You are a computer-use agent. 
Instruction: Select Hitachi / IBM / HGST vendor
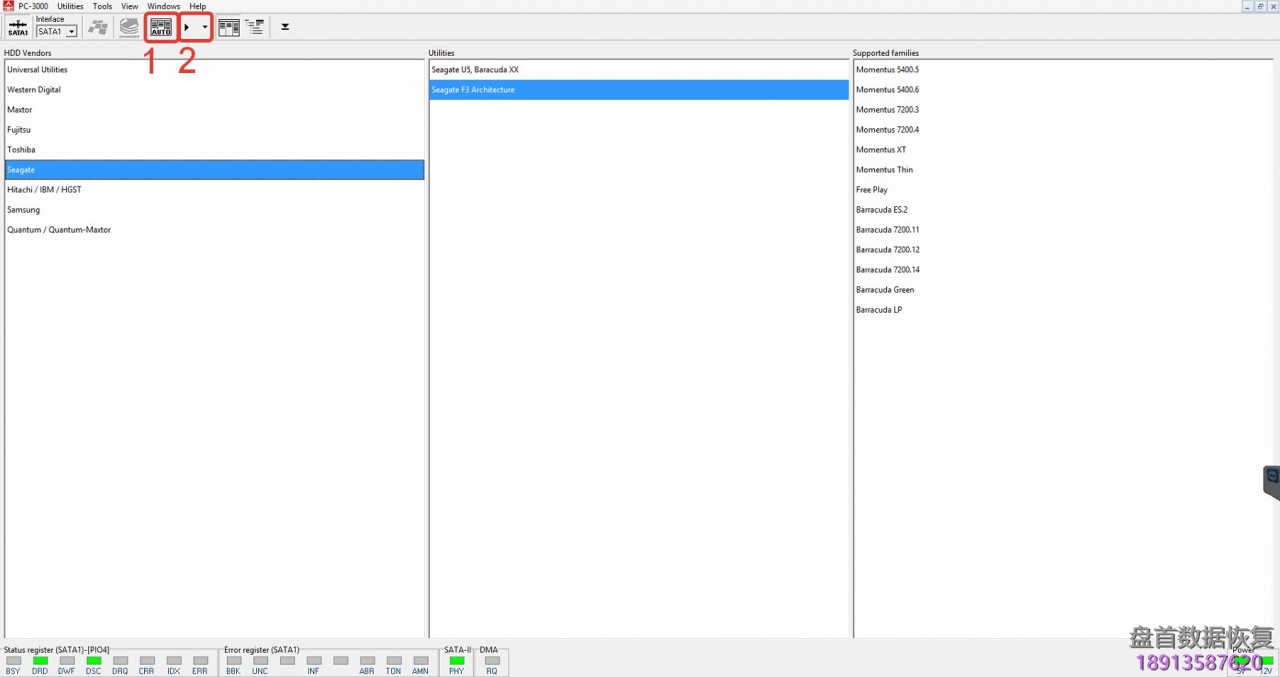(x=44, y=190)
